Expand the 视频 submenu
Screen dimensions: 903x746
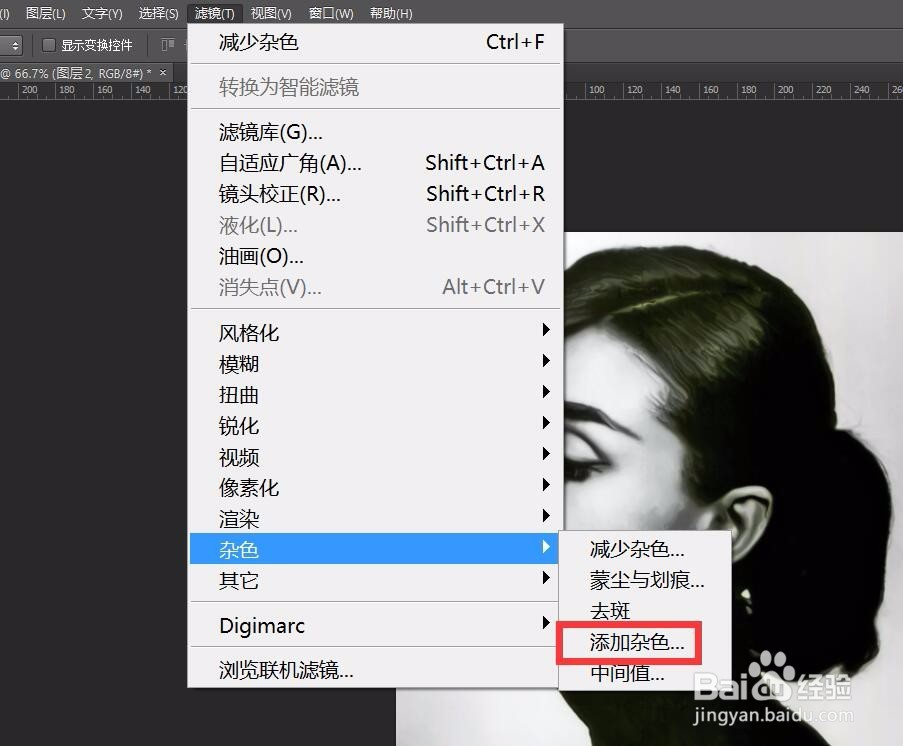[376, 457]
